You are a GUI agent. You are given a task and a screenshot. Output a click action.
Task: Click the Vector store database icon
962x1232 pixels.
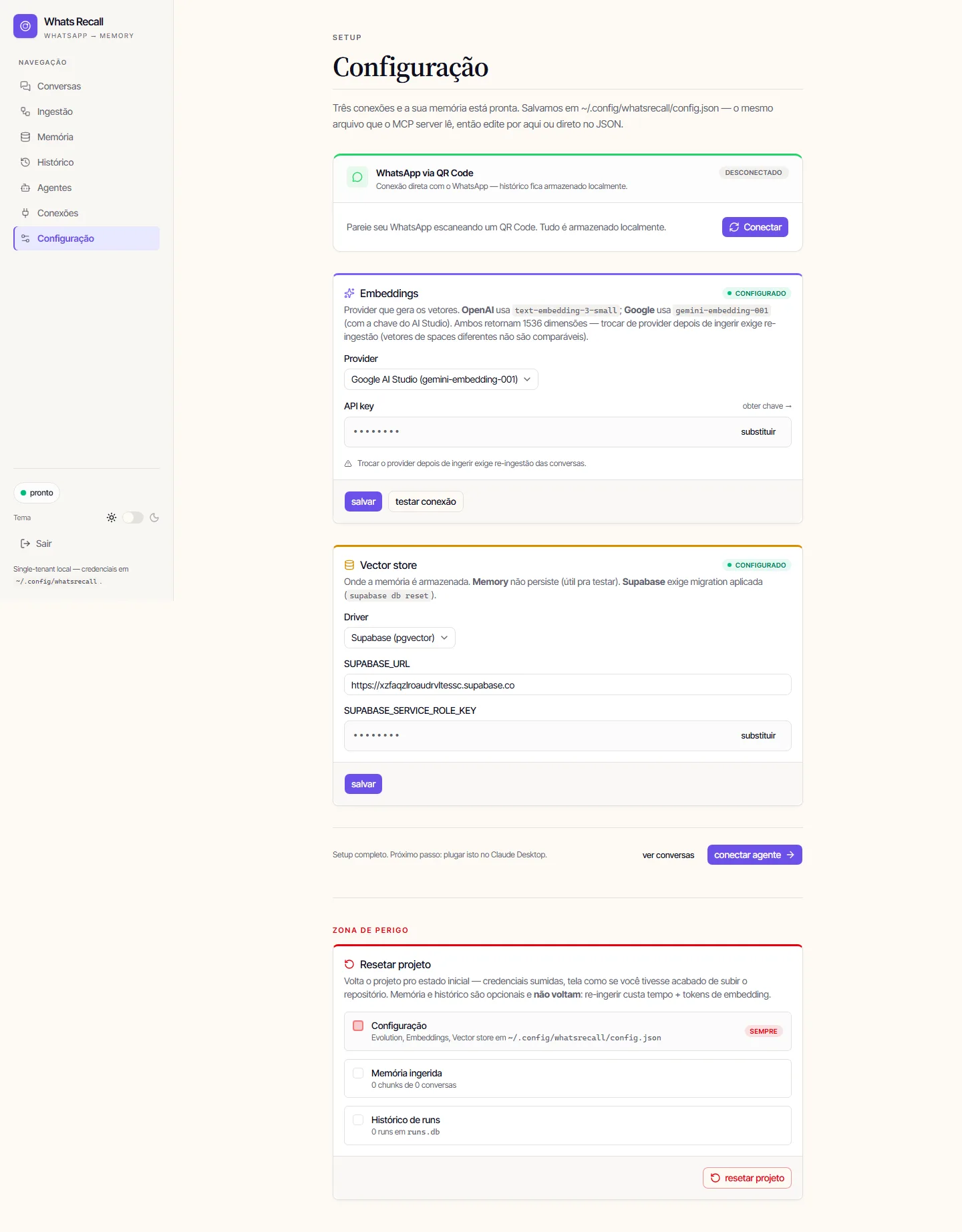click(349, 565)
